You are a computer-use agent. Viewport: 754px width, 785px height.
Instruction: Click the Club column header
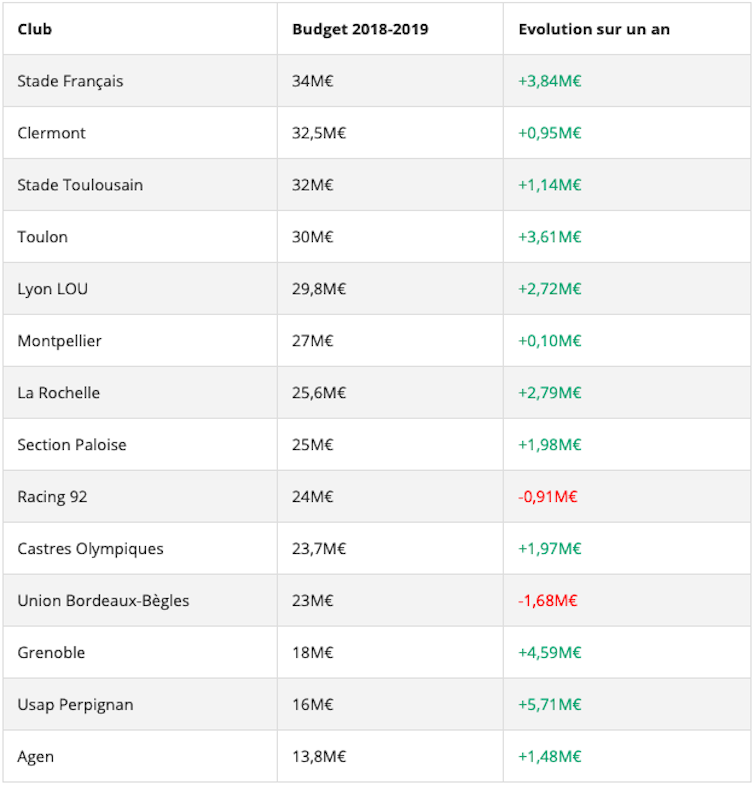pyautogui.click(x=35, y=29)
